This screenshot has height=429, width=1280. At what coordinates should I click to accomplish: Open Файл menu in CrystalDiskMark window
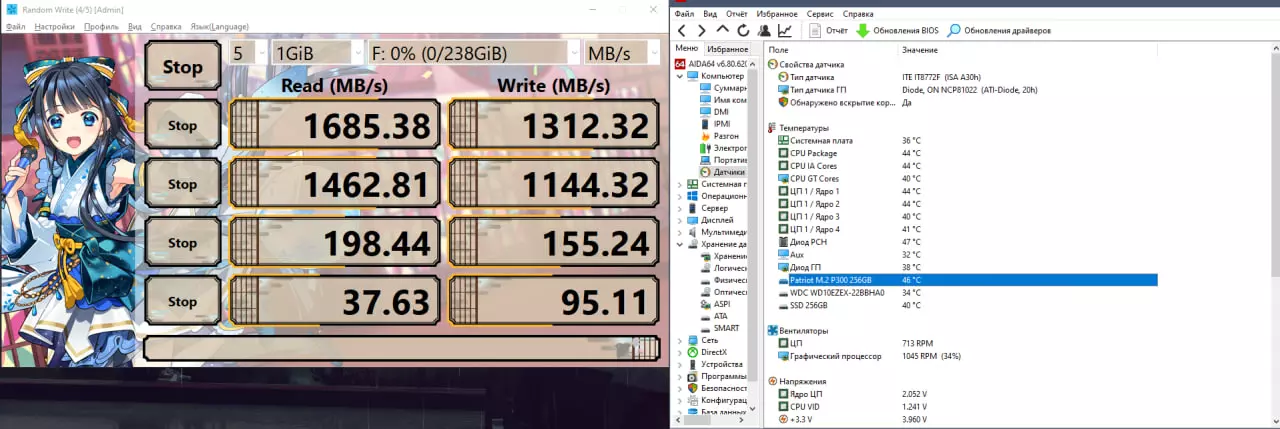(x=14, y=27)
